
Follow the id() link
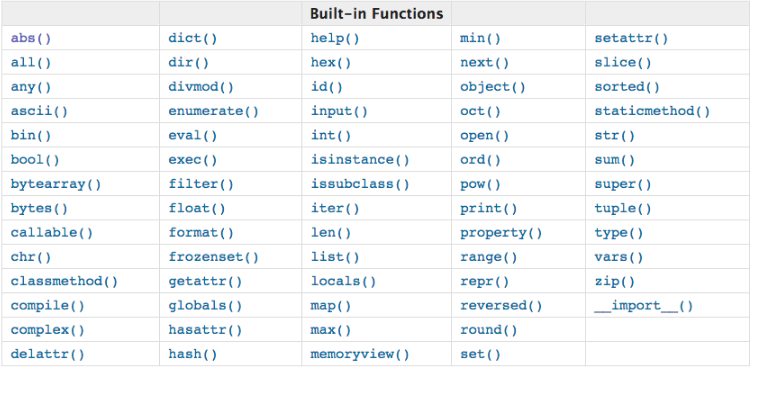click(326, 87)
